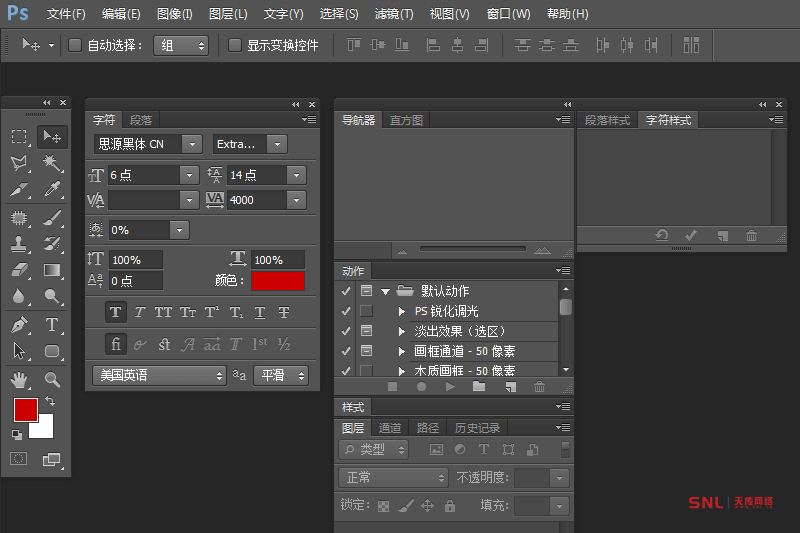Choose the Magic Wand tool
Viewport: 800px width, 533px height.
coord(52,163)
